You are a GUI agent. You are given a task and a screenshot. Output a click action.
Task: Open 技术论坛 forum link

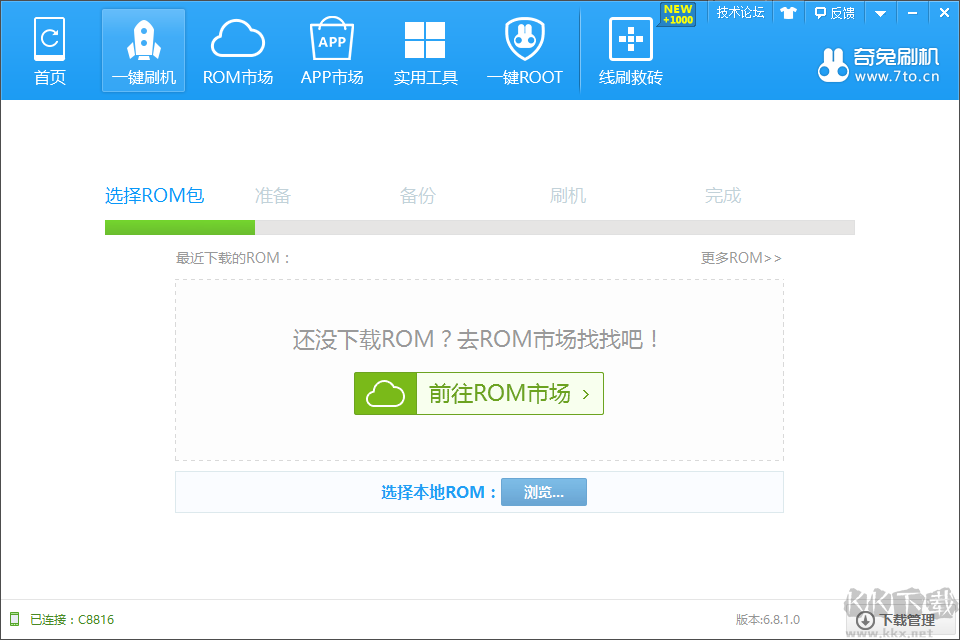[x=740, y=12]
